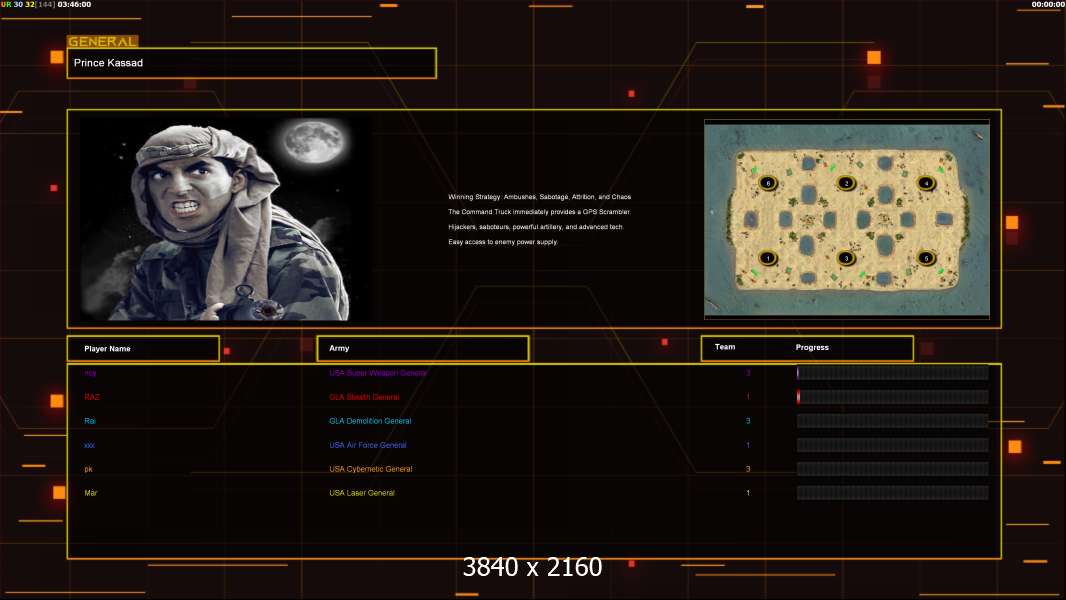The image size is (1066, 600).
Task: Click the island map preview image
Action: pos(847,219)
